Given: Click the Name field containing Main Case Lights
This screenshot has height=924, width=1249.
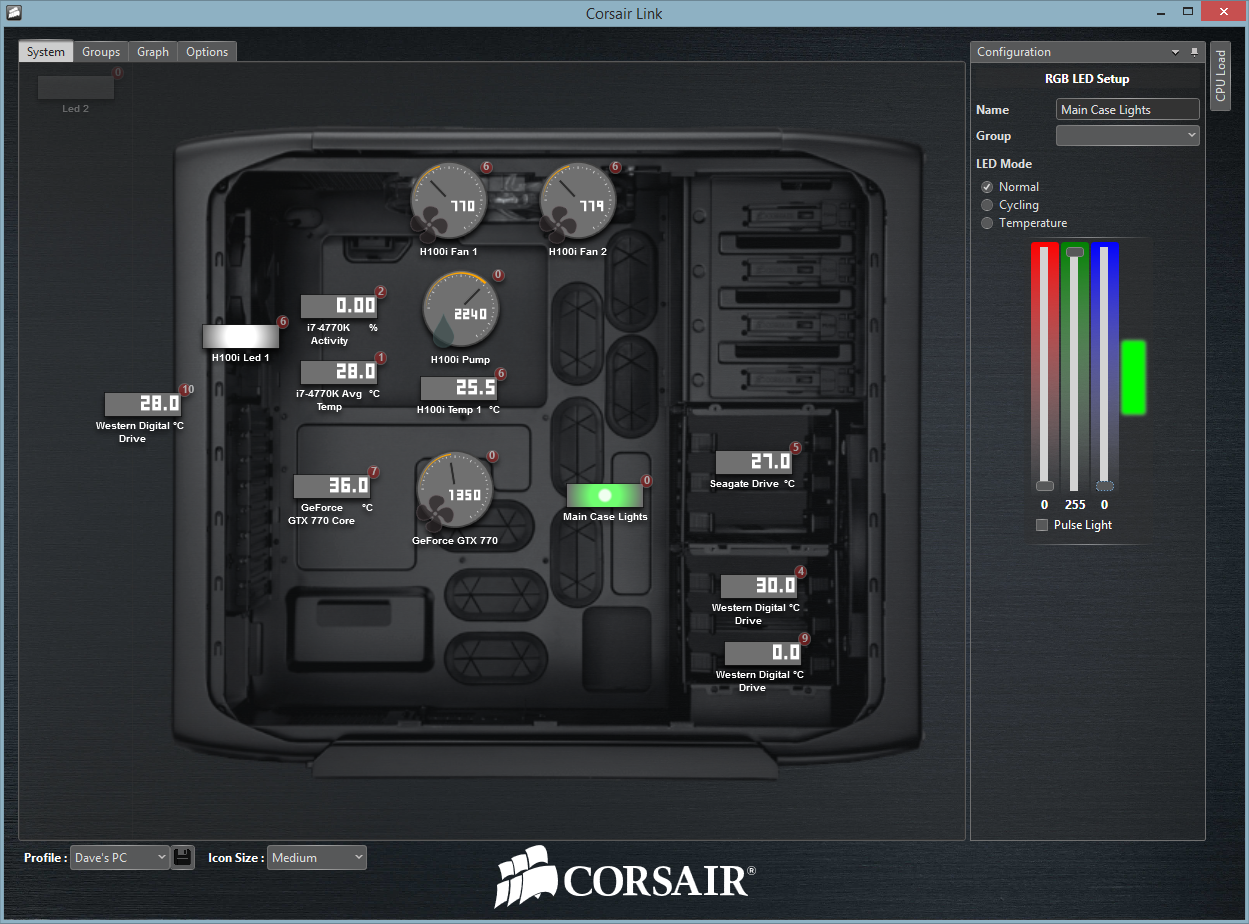Looking at the screenshot, I should pos(1127,110).
